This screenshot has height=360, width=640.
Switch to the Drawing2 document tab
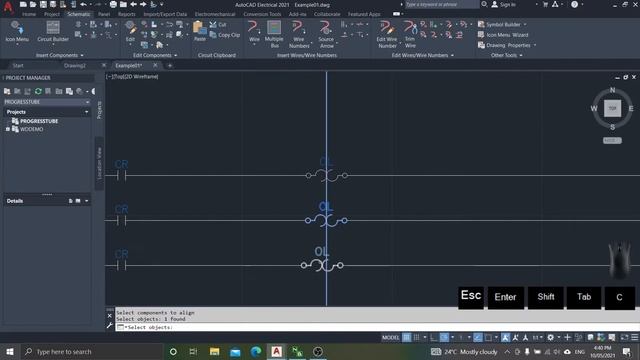[75, 65]
